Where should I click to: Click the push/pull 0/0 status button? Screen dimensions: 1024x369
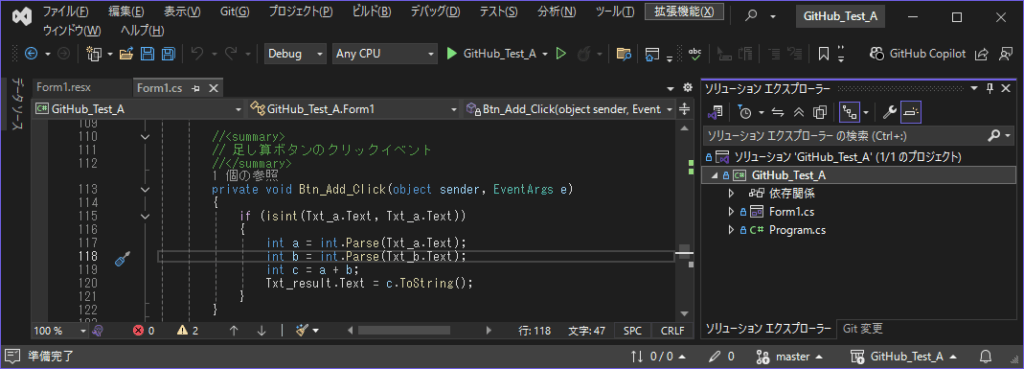(x=658, y=357)
